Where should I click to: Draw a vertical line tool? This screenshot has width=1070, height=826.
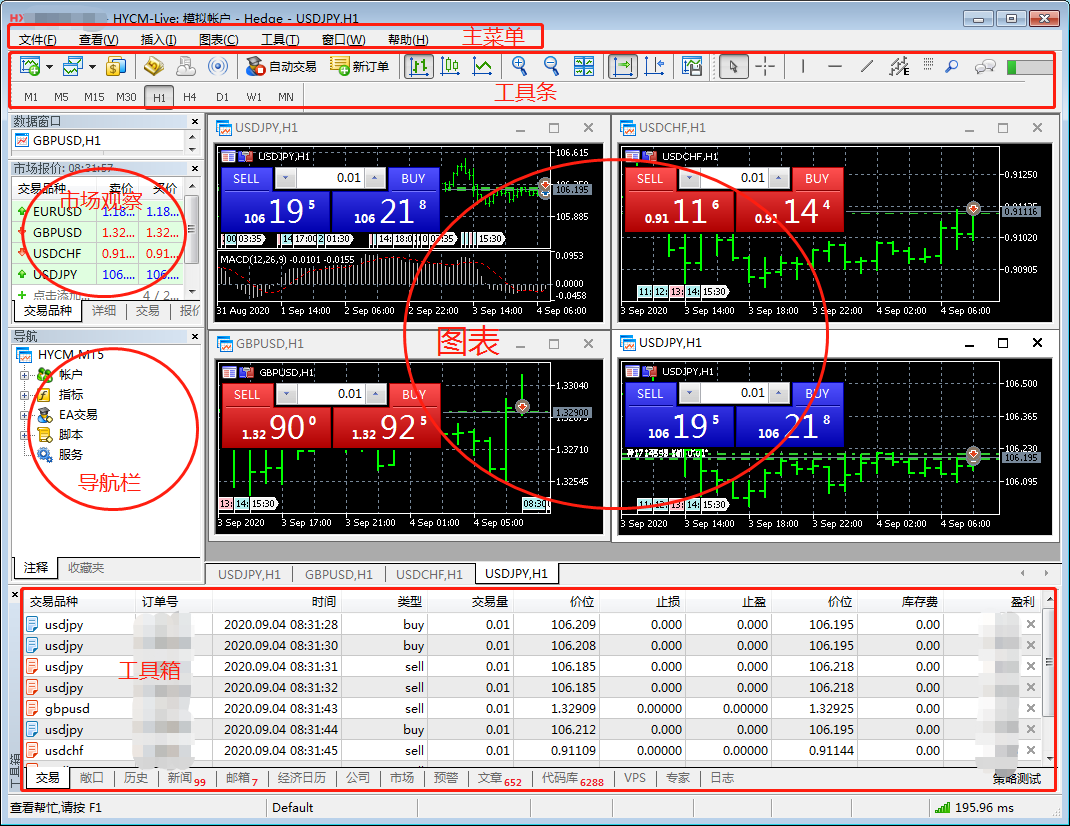(803, 66)
